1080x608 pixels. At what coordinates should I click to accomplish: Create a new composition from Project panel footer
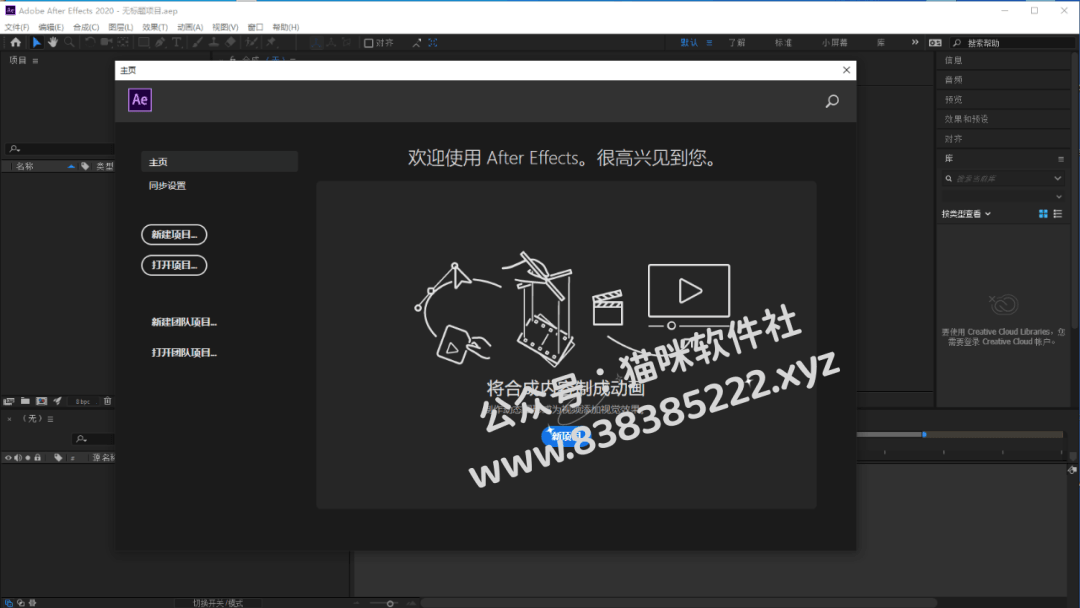pyautogui.click(x=41, y=401)
